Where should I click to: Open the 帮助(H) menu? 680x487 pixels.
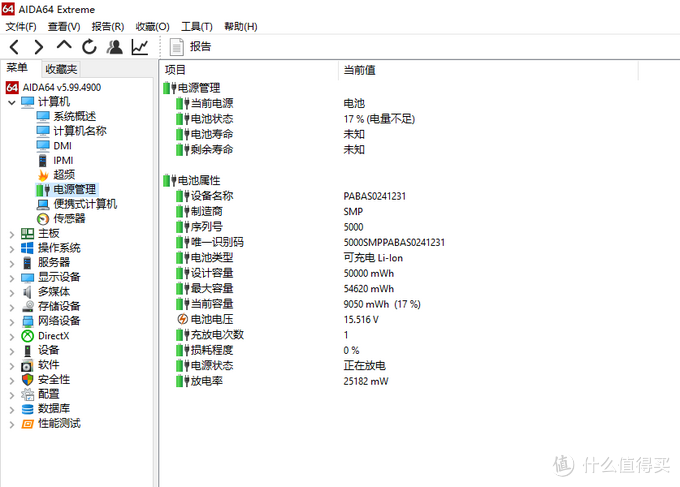coord(241,27)
